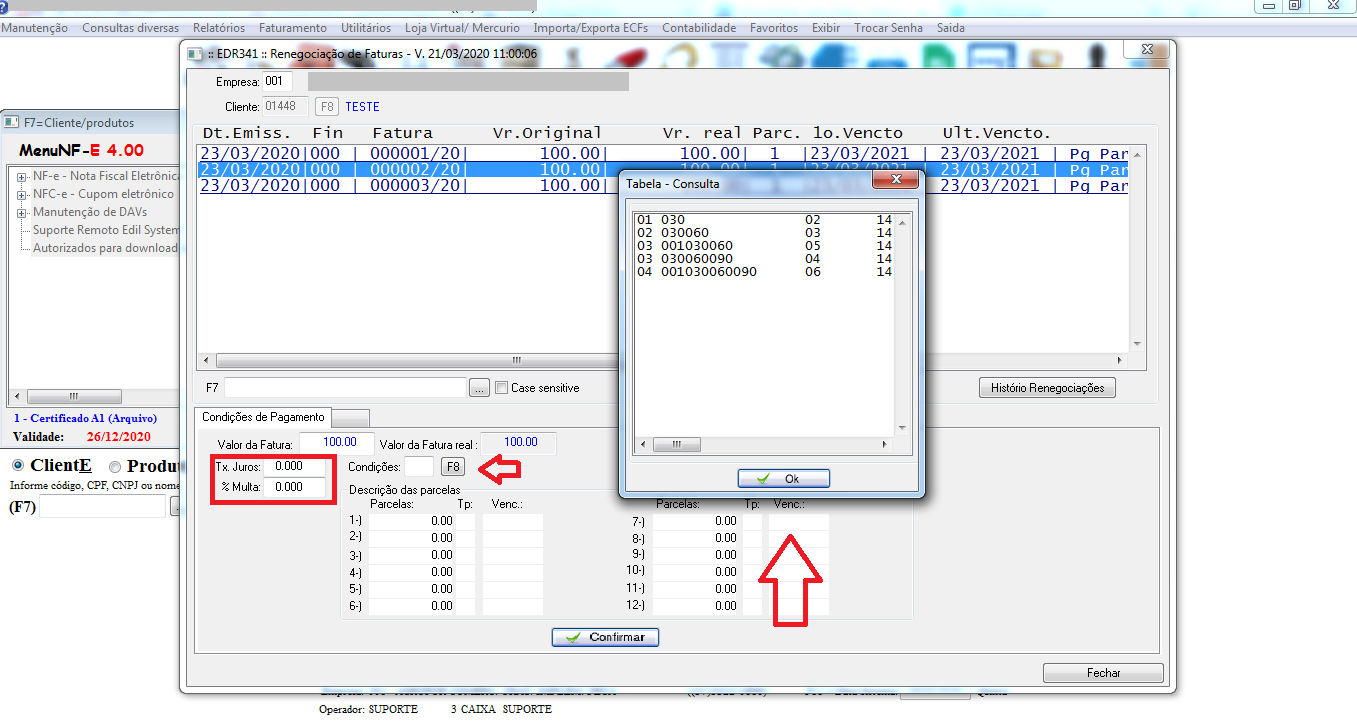Click Ok in the Tabela - Consulta dialog

(x=783, y=479)
